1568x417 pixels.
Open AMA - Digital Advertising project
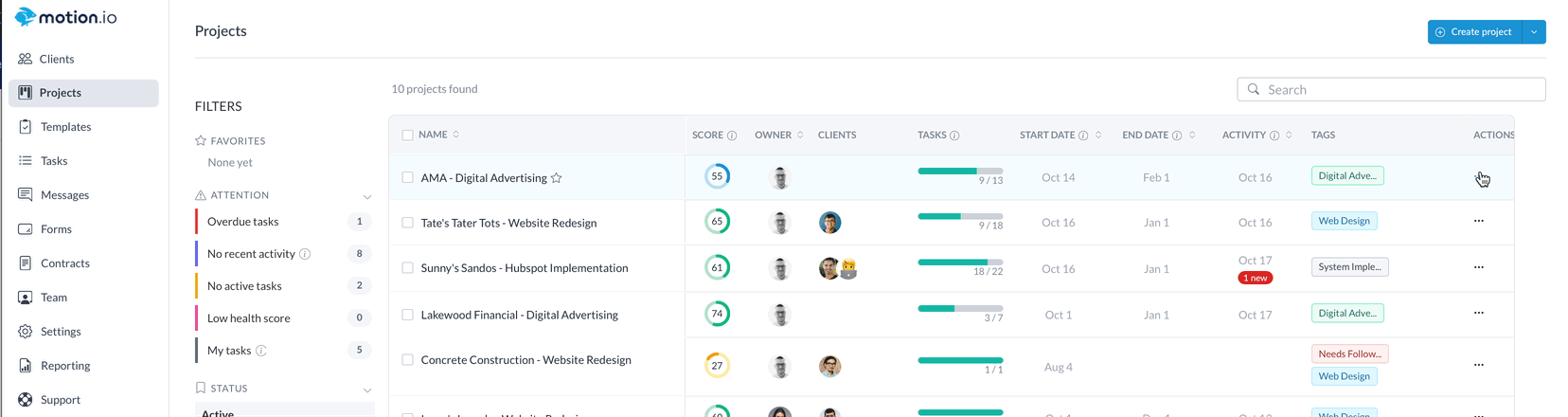(x=484, y=178)
